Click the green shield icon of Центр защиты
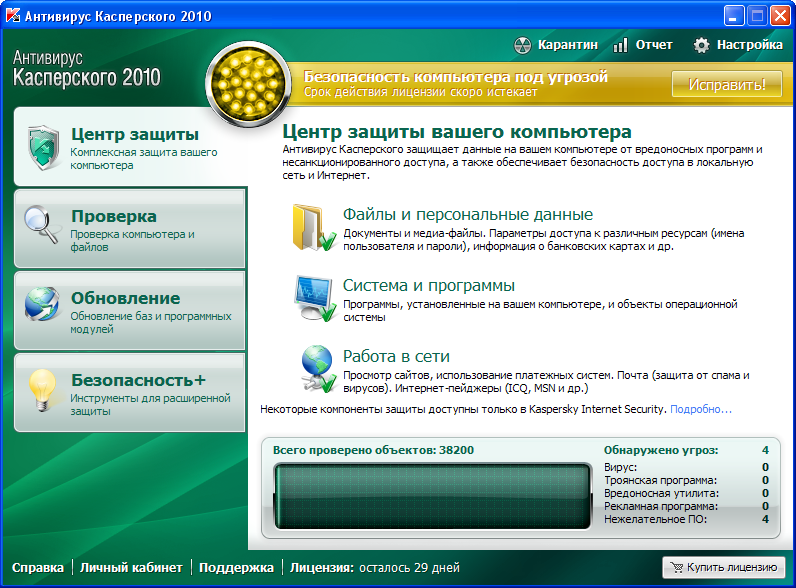796x588 pixels. tap(43, 147)
